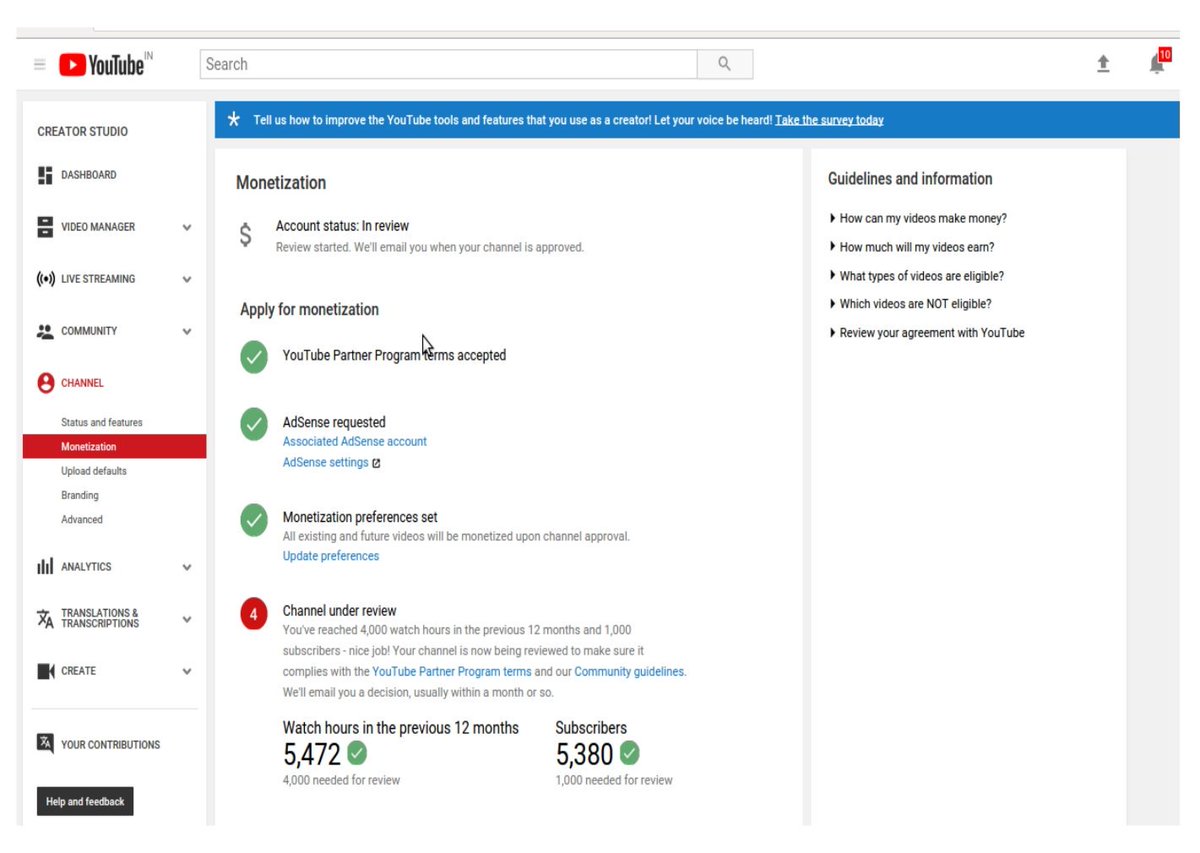Screen dimensions: 1200x853
Task: Click the green check beside AdSense requested
Action: pyautogui.click(x=254, y=424)
